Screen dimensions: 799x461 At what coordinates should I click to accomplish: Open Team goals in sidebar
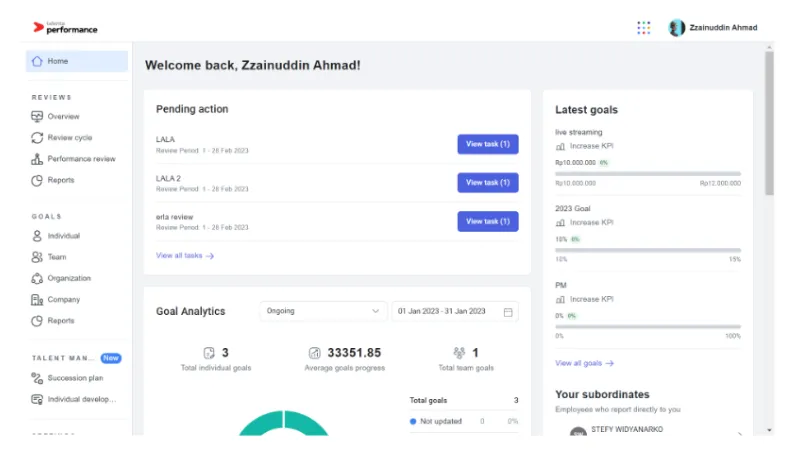coord(57,257)
